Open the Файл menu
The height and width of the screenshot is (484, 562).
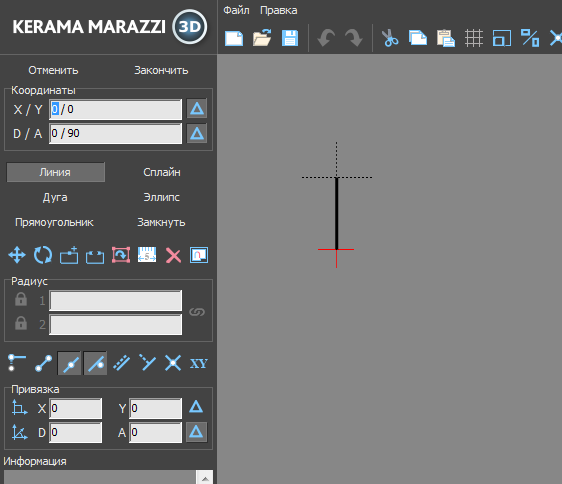[236, 10]
